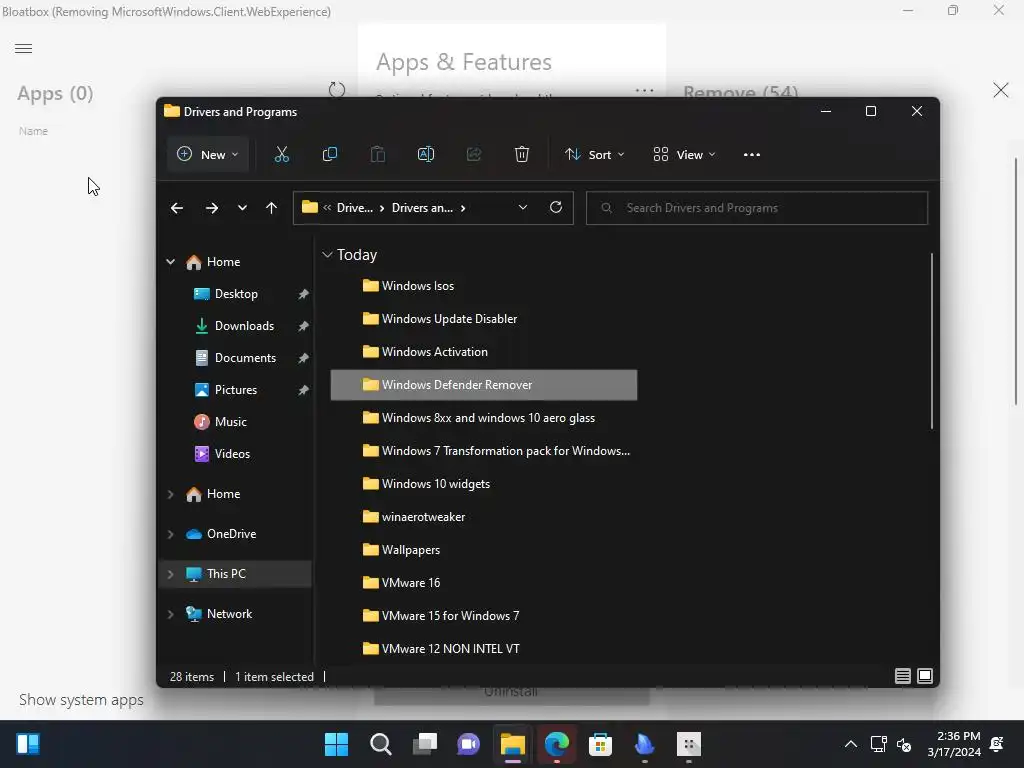Click the Rename icon in Explorer toolbar
The width and height of the screenshot is (1024, 768).
click(426, 155)
